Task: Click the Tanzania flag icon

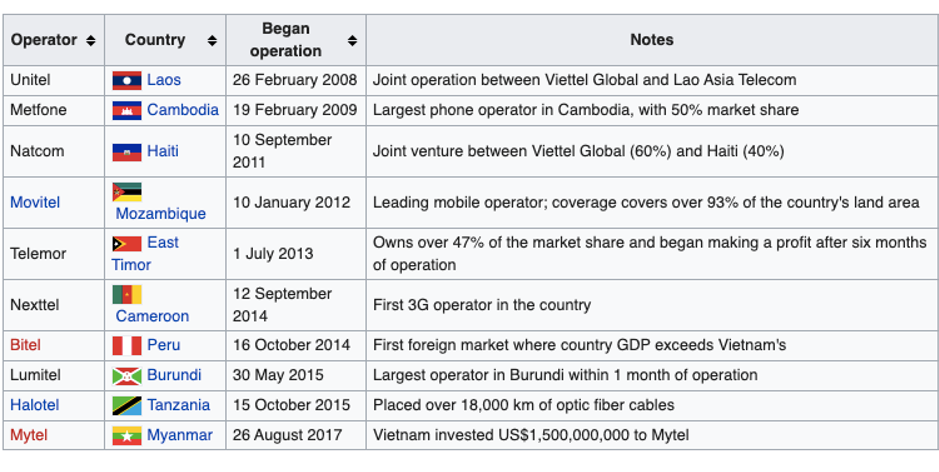Action: [x=126, y=405]
